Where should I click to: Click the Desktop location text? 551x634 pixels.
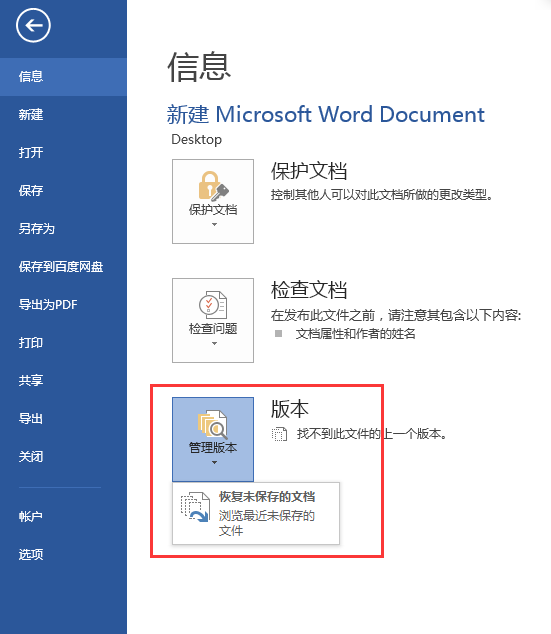click(196, 139)
